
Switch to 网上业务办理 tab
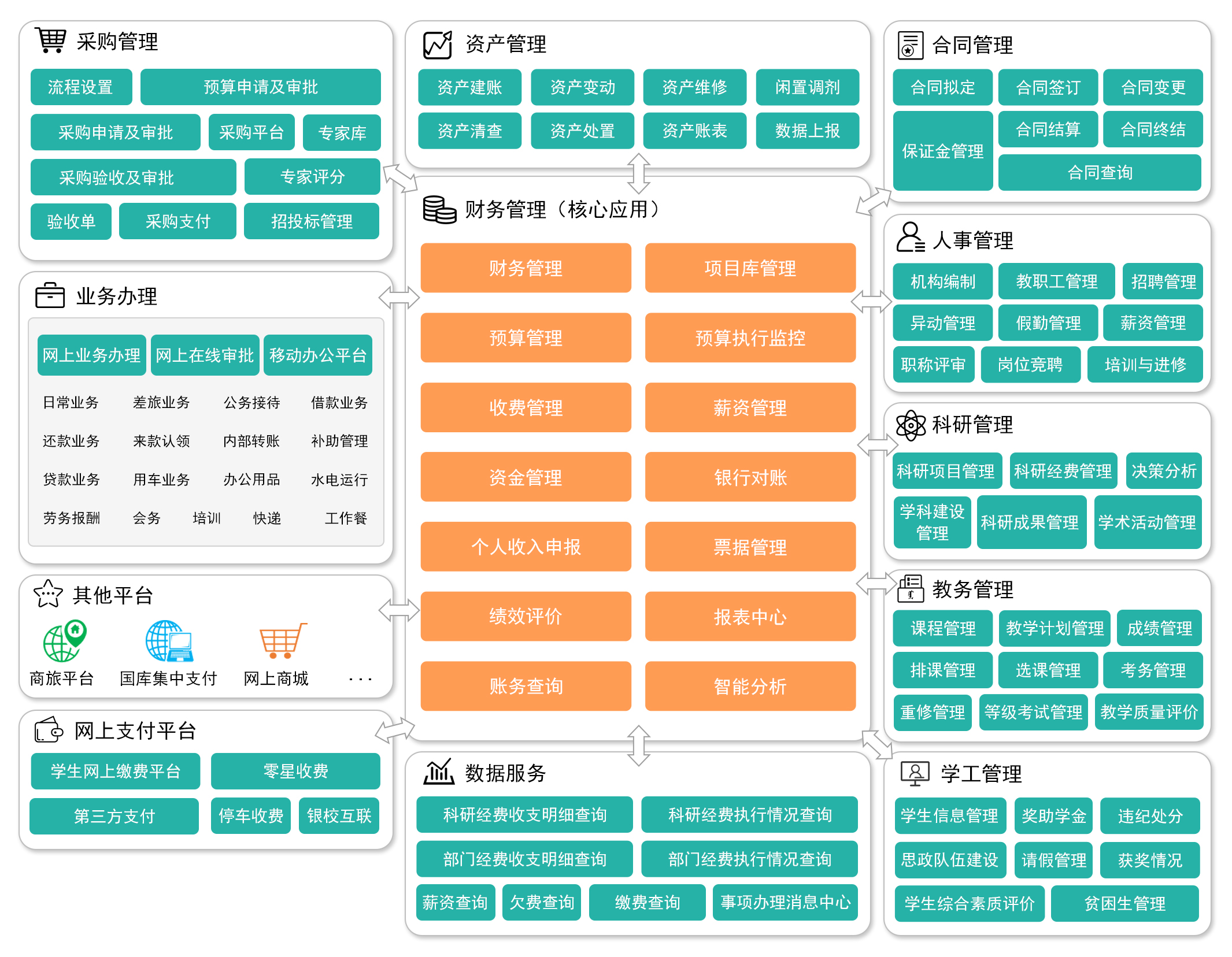[91, 355]
